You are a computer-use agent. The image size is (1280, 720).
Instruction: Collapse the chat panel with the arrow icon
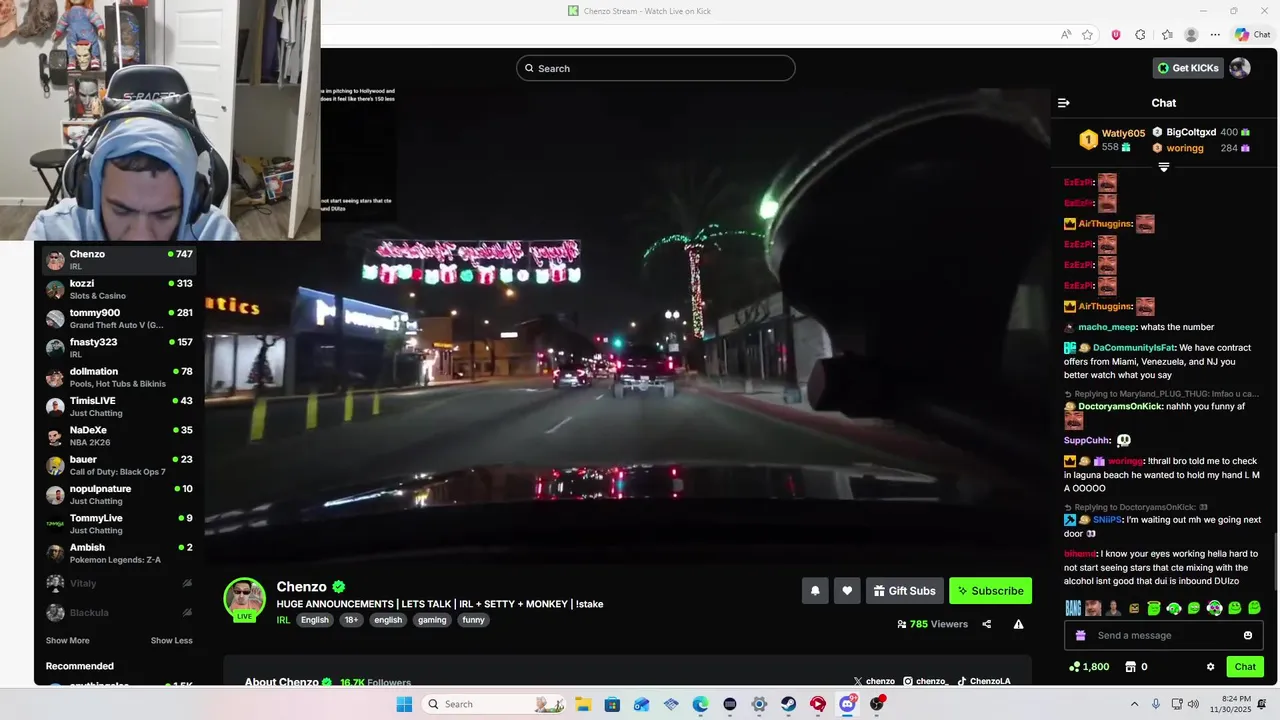1064,103
